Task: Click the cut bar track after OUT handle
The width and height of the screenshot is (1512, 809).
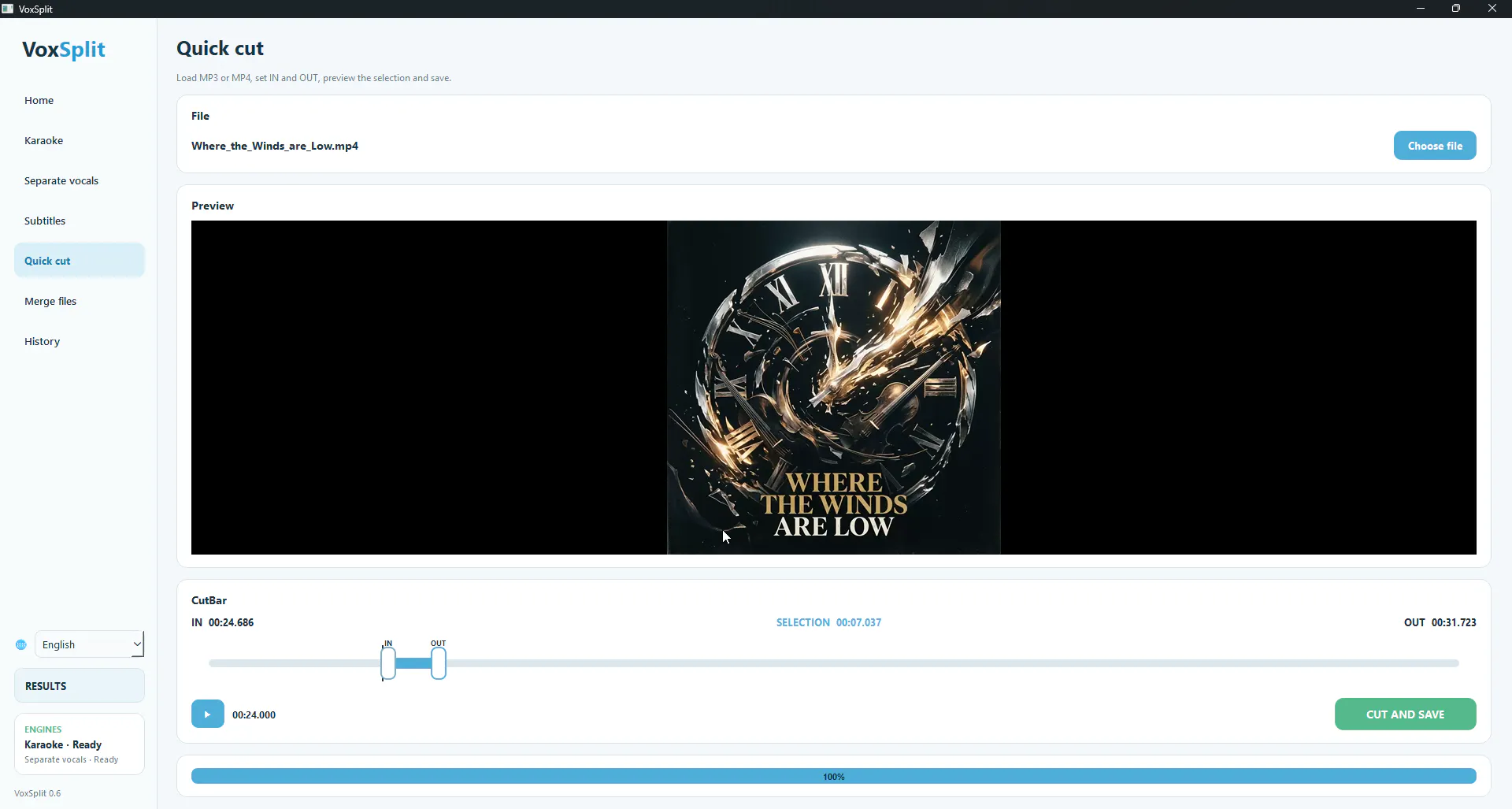Action: point(953,663)
